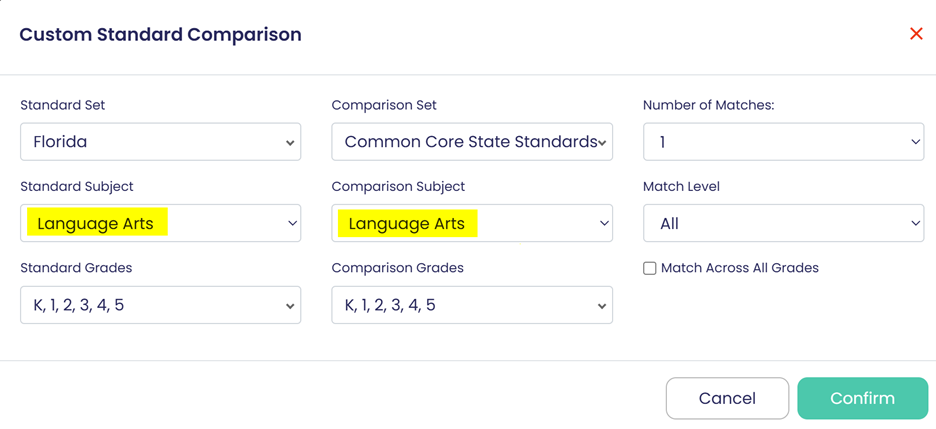Click the Comparison Set field label
This screenshot has height=429, width=936.
click(x=384, y=105)
